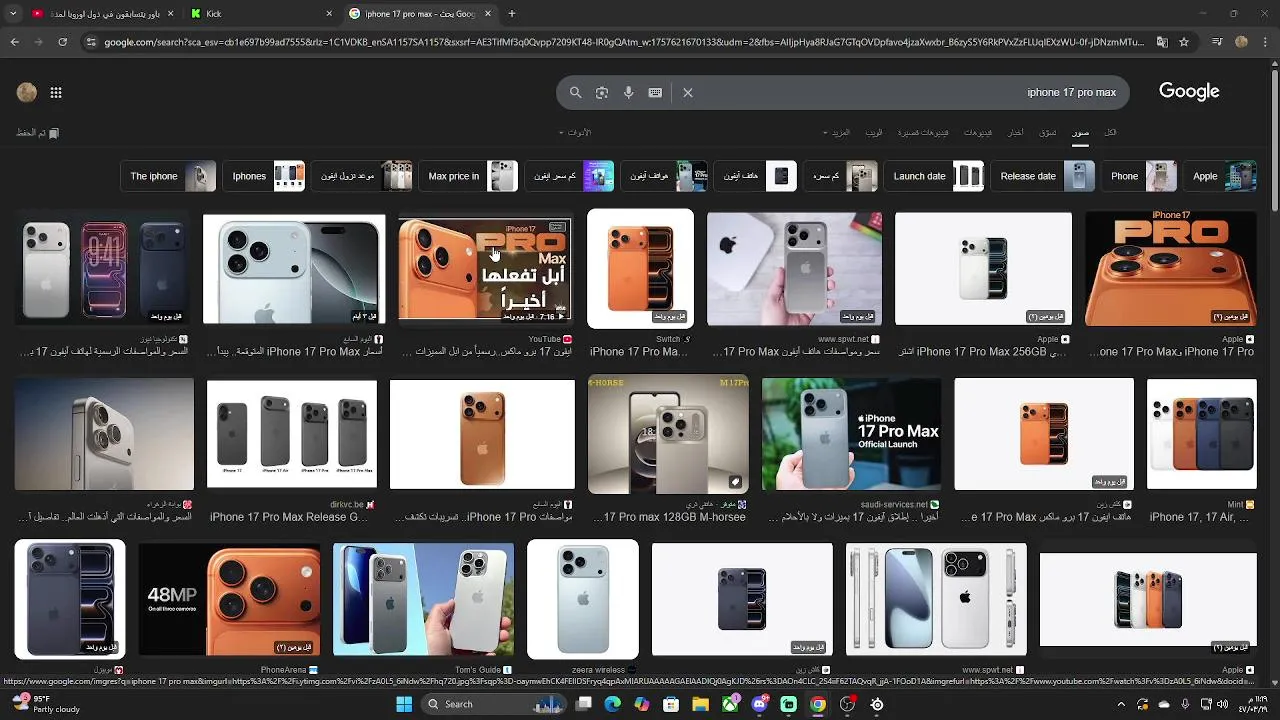The height and width of the screenshot is (720, 1280).
Task: Select the فيديوهات قصيرة short videos tab
Action: 923,132
